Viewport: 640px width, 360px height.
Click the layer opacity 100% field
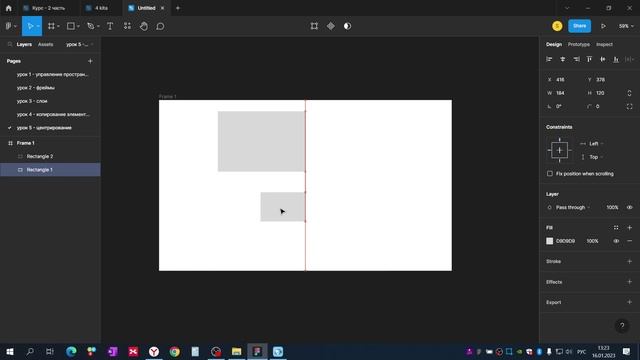click(612, 207)
